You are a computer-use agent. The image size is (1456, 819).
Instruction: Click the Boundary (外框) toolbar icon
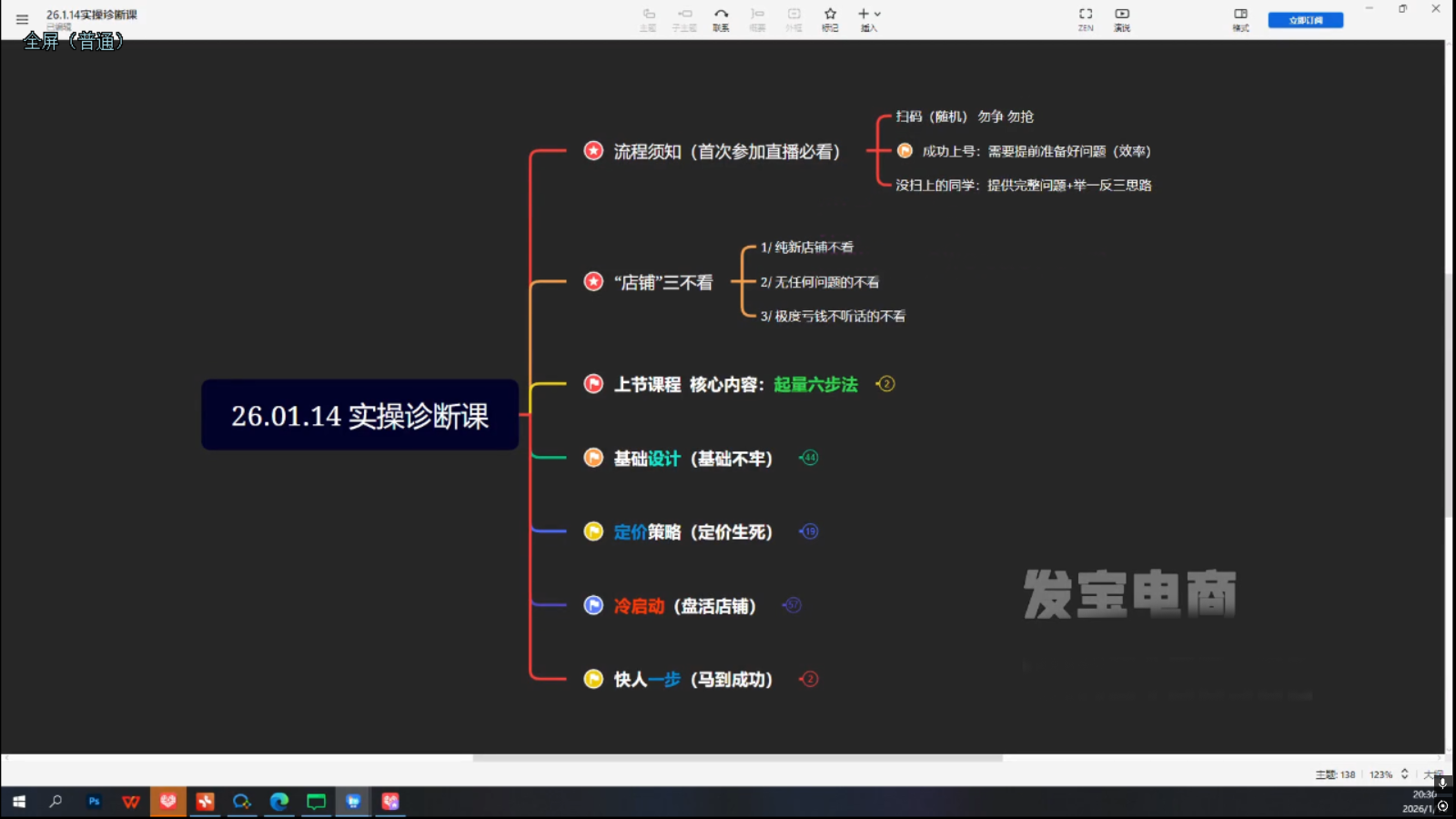click(x=794, y=18)
